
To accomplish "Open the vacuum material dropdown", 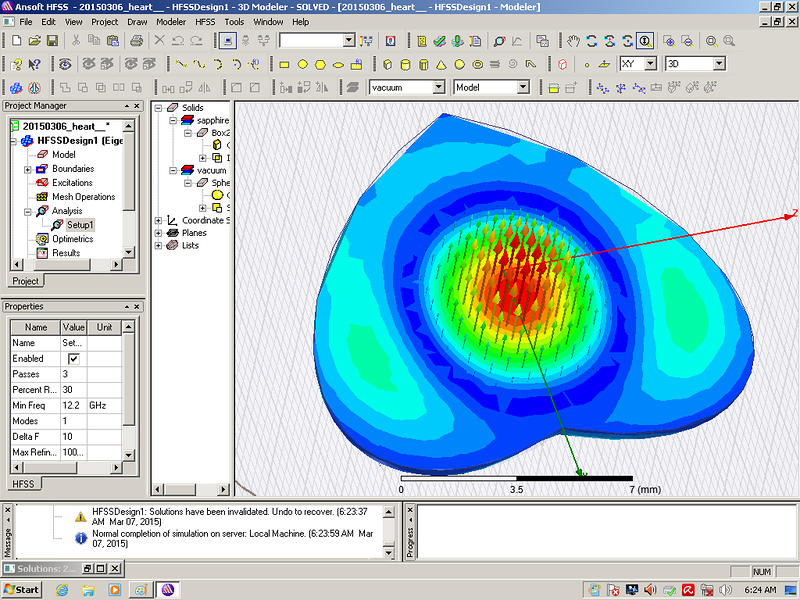I will pos(438,87).
